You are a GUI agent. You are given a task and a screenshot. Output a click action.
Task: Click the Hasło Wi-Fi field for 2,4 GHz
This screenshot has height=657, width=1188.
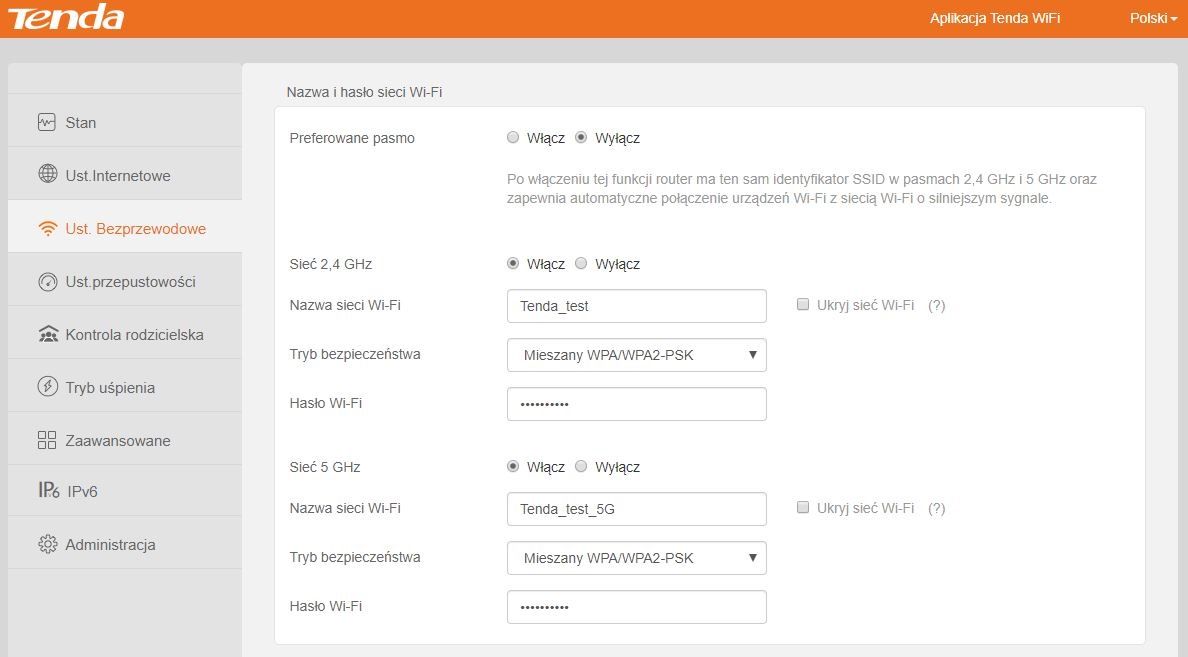tap(636, 404)
